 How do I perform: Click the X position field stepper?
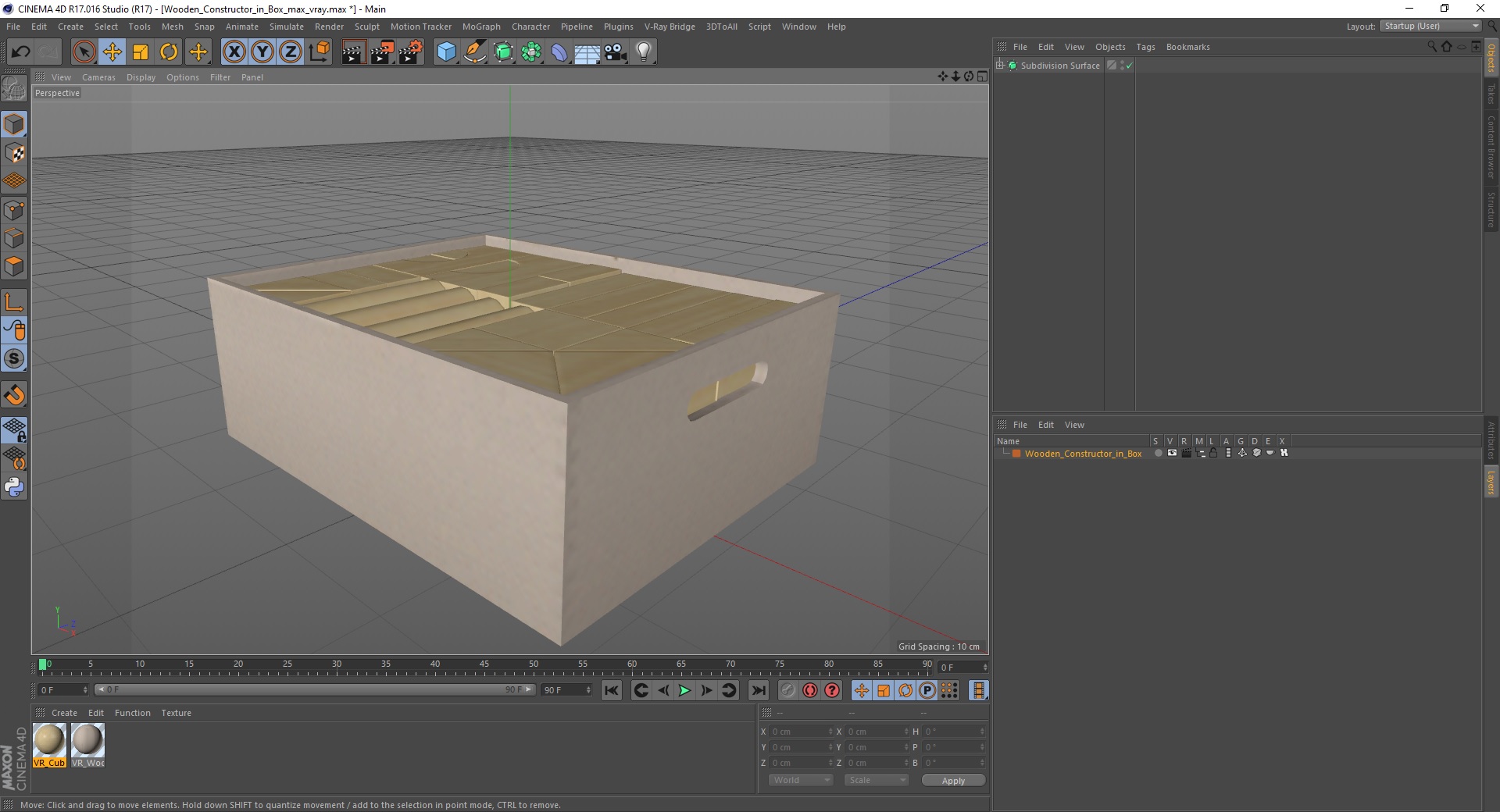(830, 732)
